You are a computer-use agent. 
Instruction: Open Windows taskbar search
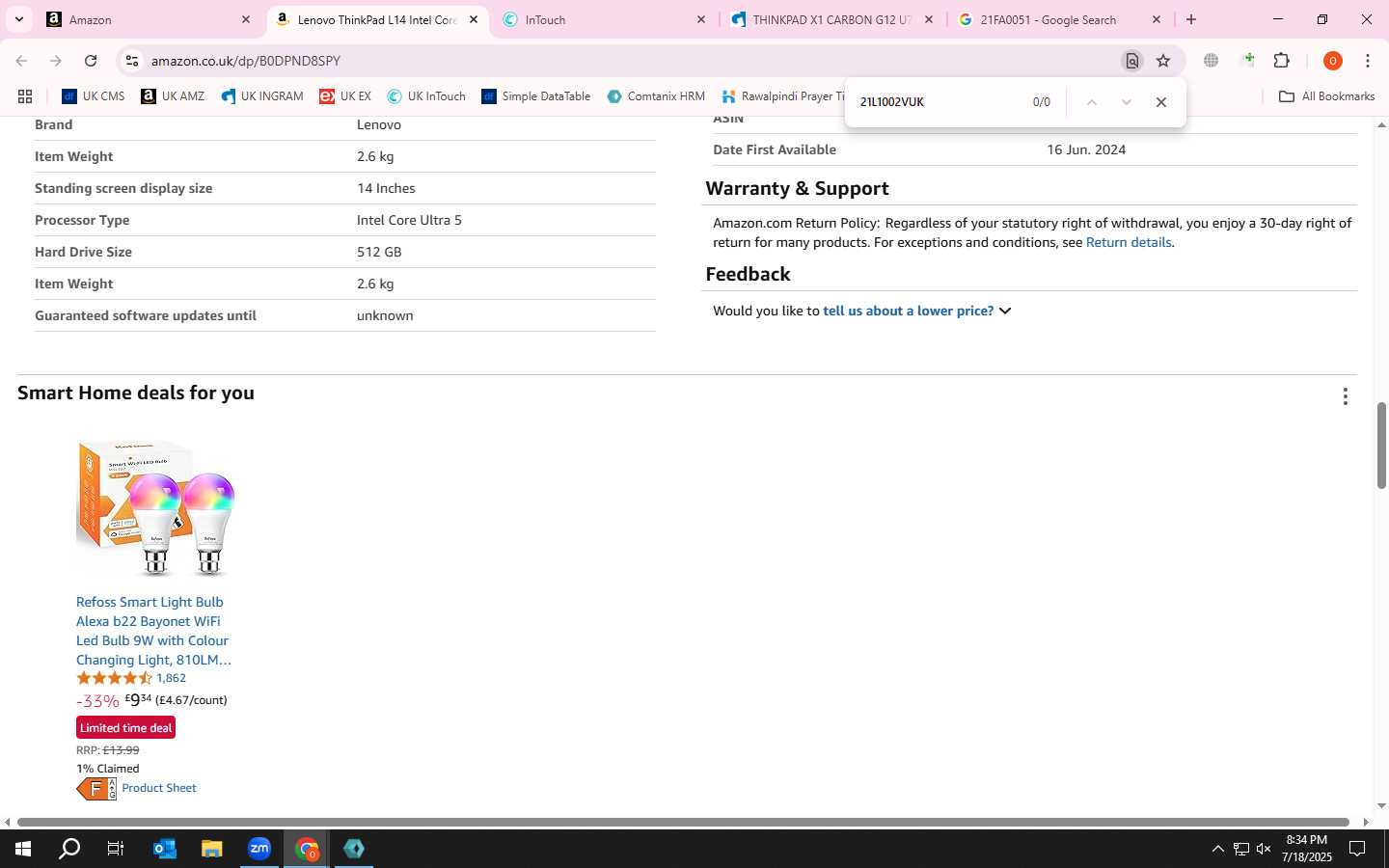click(x=69, y=849)
